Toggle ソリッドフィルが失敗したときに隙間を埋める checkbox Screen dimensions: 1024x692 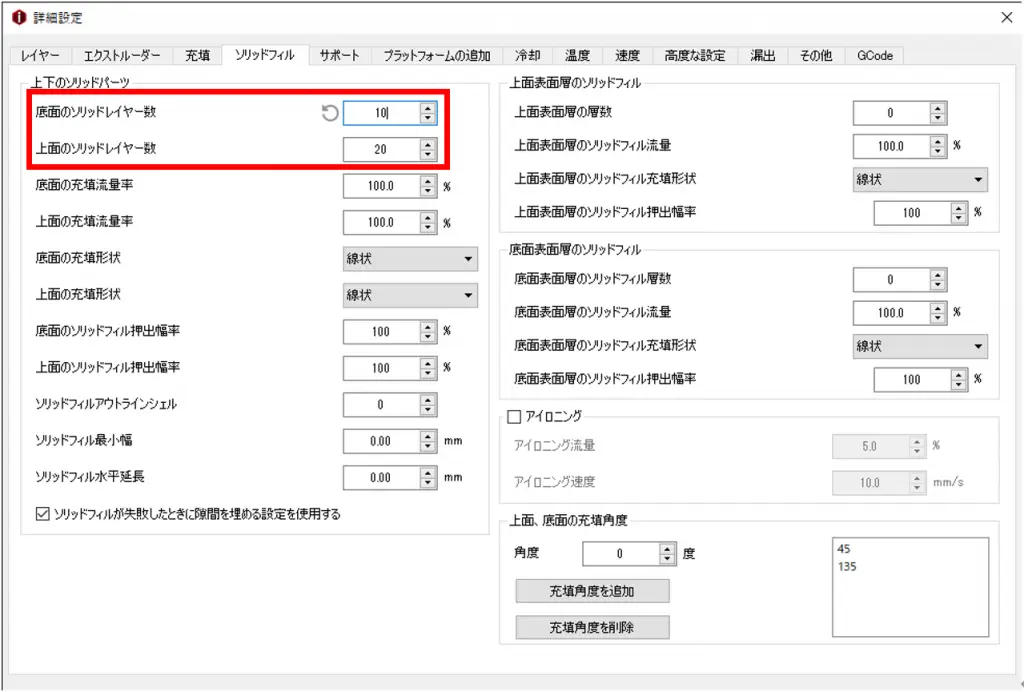(42, 515)
